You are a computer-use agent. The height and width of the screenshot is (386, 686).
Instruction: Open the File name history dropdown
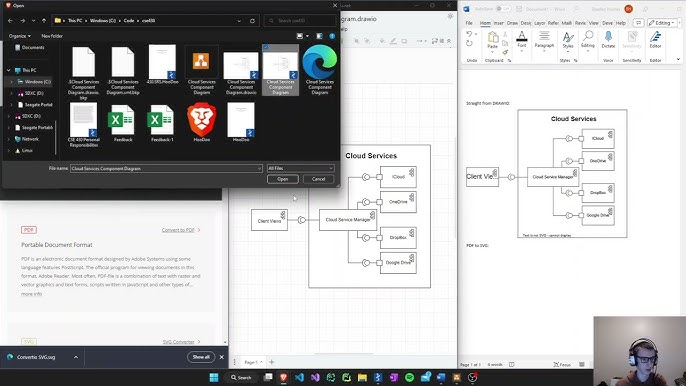259,168
